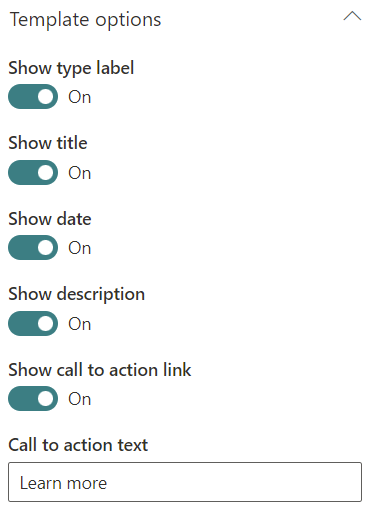Viewport: 372px width, 509px height.
Task: Collapse the Template options chevron
Action: (x=352, y=16)
